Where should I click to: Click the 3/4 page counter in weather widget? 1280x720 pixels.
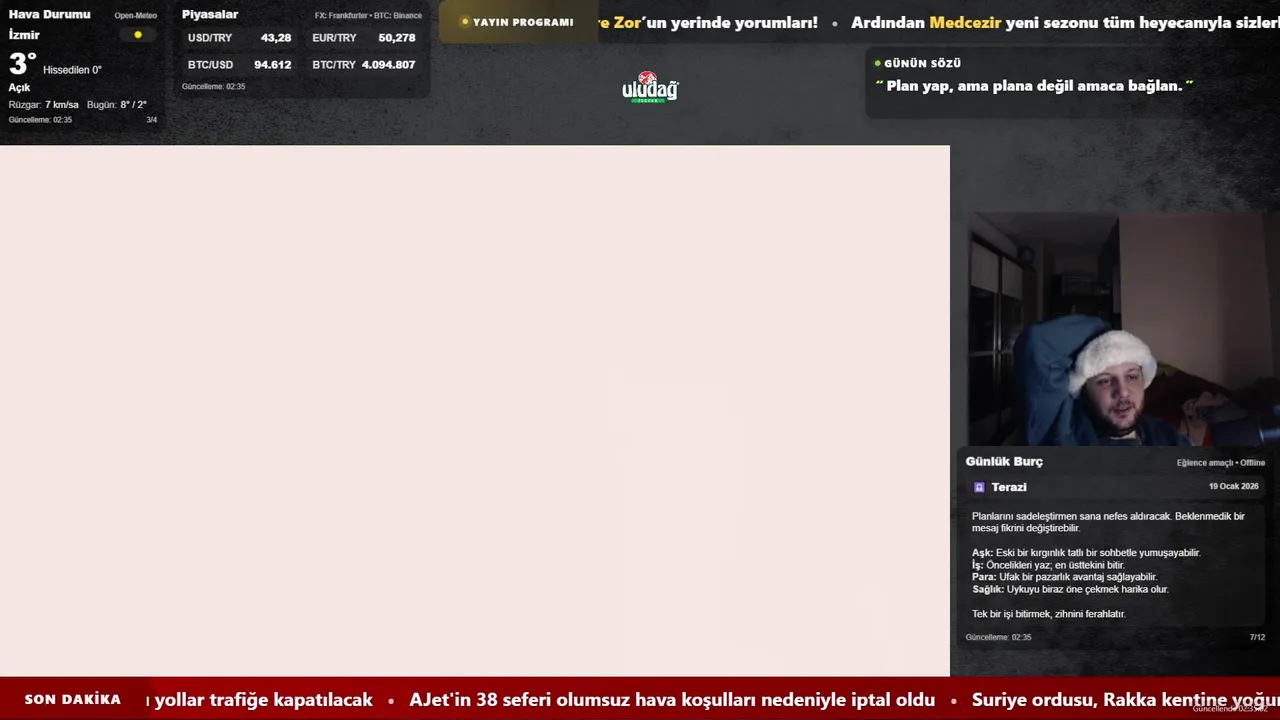(152, 120)
